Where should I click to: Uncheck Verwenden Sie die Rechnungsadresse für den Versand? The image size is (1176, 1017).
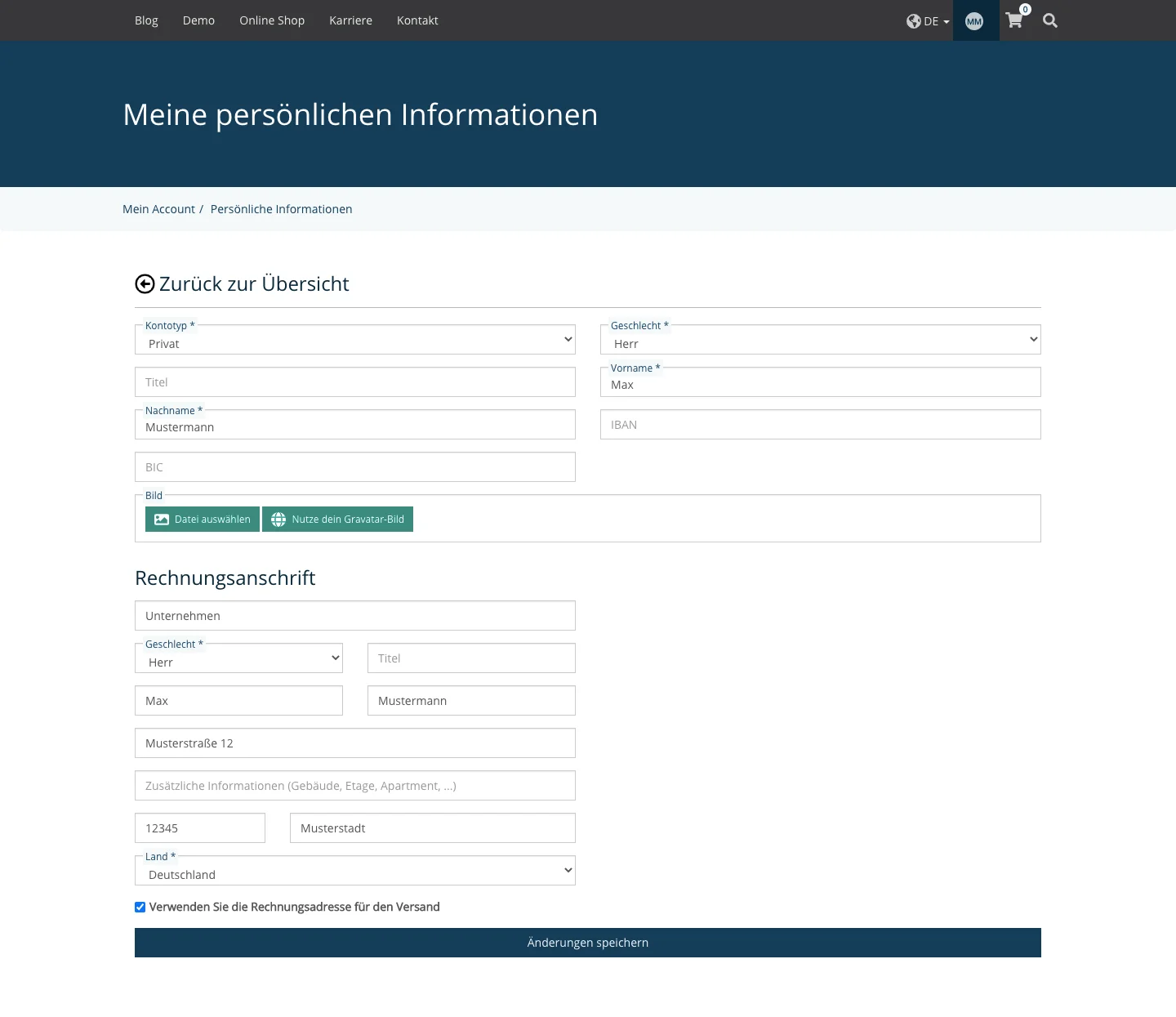click(140, 907)
